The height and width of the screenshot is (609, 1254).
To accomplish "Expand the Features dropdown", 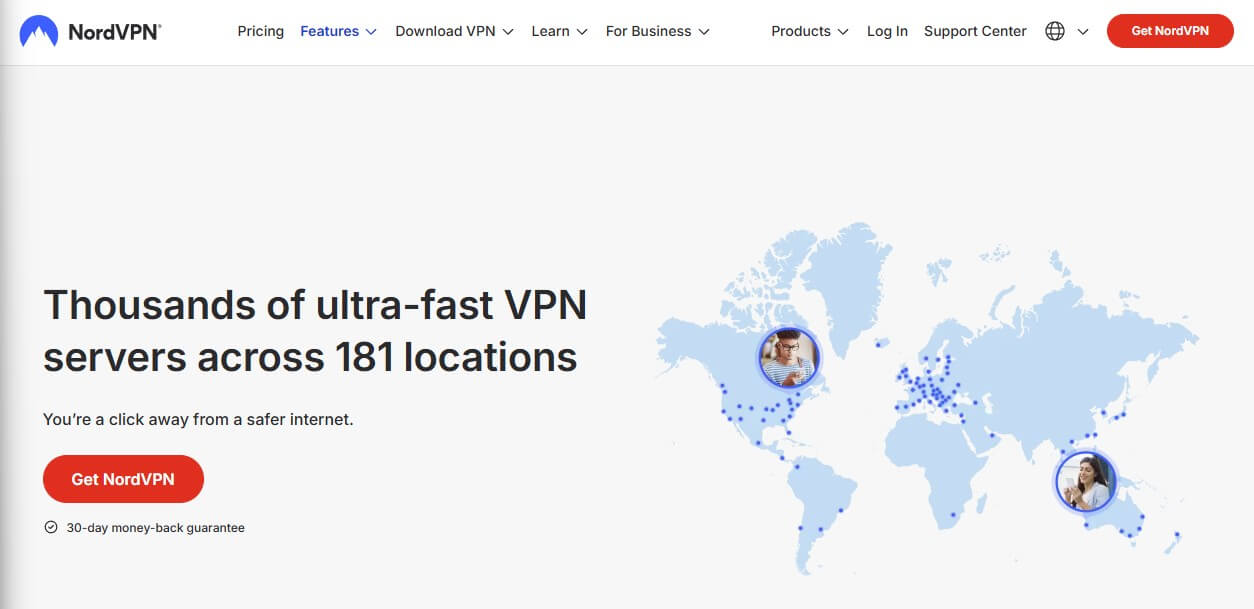I will (x=329, y=31).
